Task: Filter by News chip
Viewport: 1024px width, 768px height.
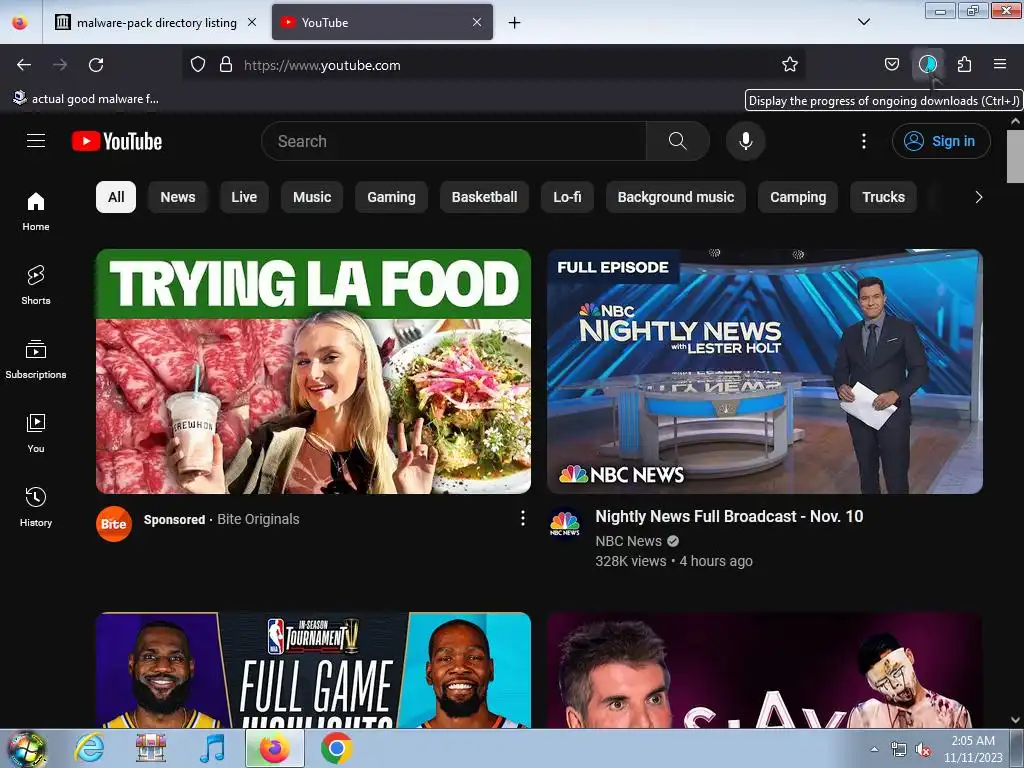Action: point(178,197)
